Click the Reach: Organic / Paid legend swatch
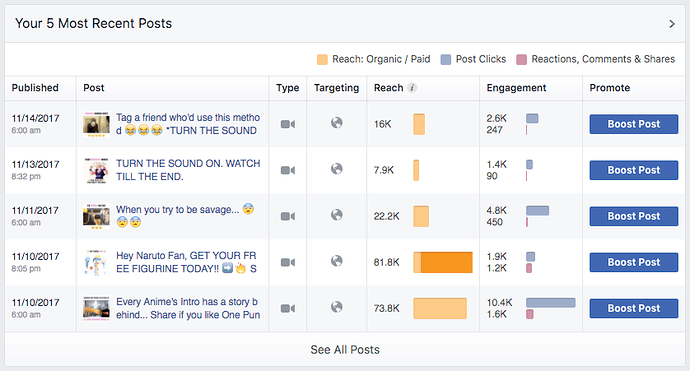690x371 pixels. click(x=322, y=59)
